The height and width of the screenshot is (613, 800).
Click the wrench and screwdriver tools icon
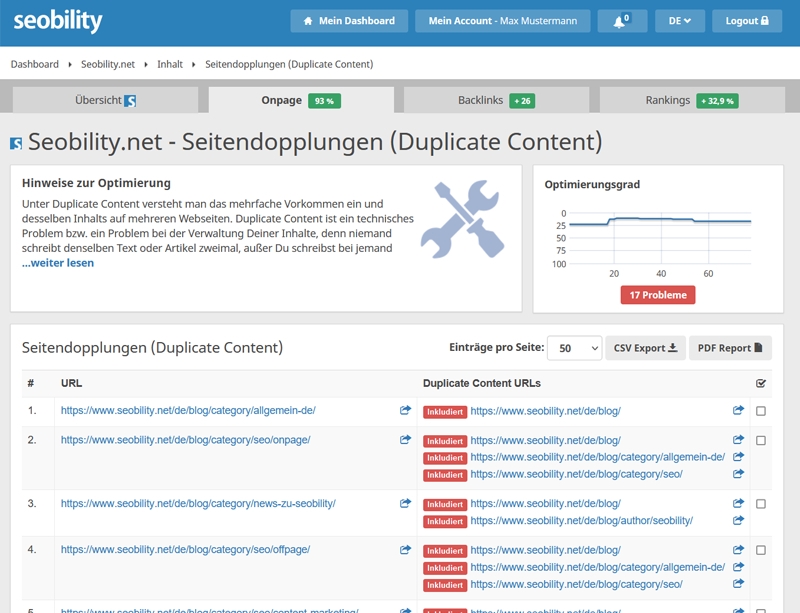(462, 219)
